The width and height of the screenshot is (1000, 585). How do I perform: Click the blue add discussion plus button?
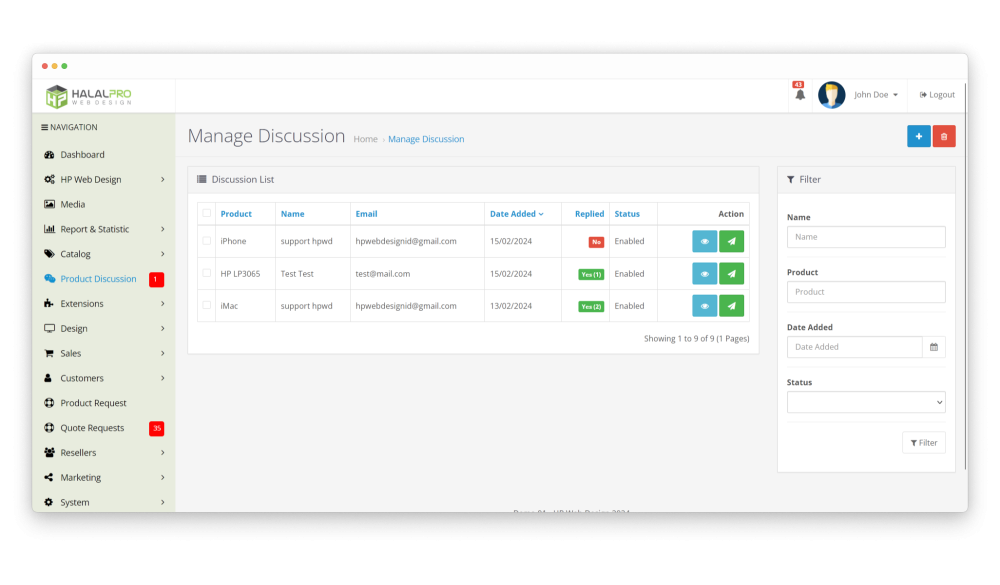pyautogui.click(x=918, y=136)
